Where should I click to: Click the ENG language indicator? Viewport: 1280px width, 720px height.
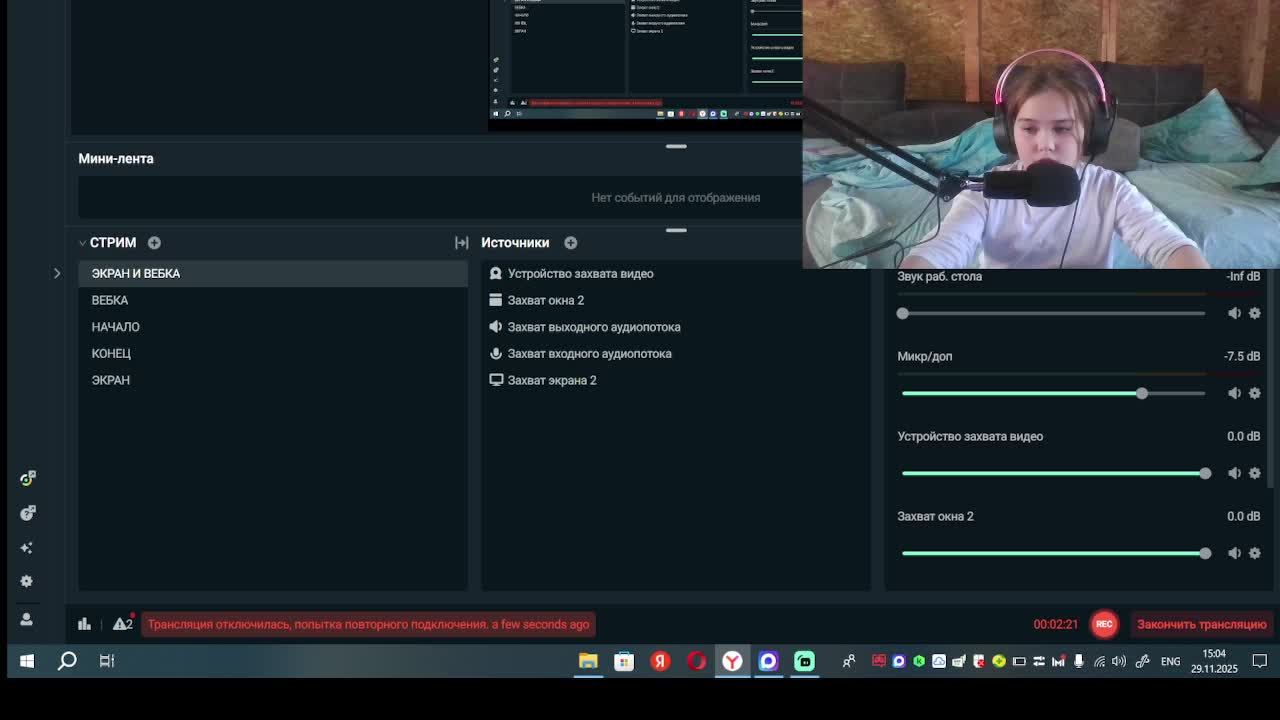[1170, 661]
